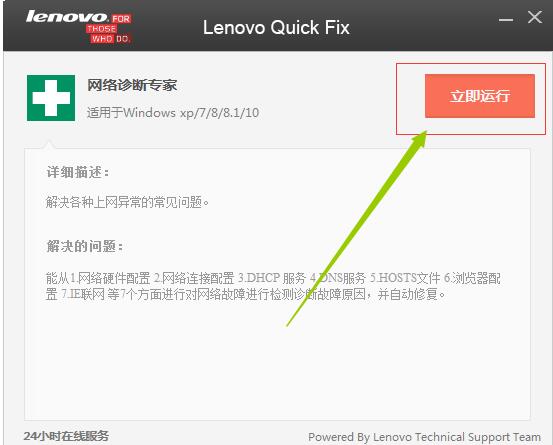Click the 解决各种上网异常的常见问题 description line
553x445 pixels.
coord(127,202)
